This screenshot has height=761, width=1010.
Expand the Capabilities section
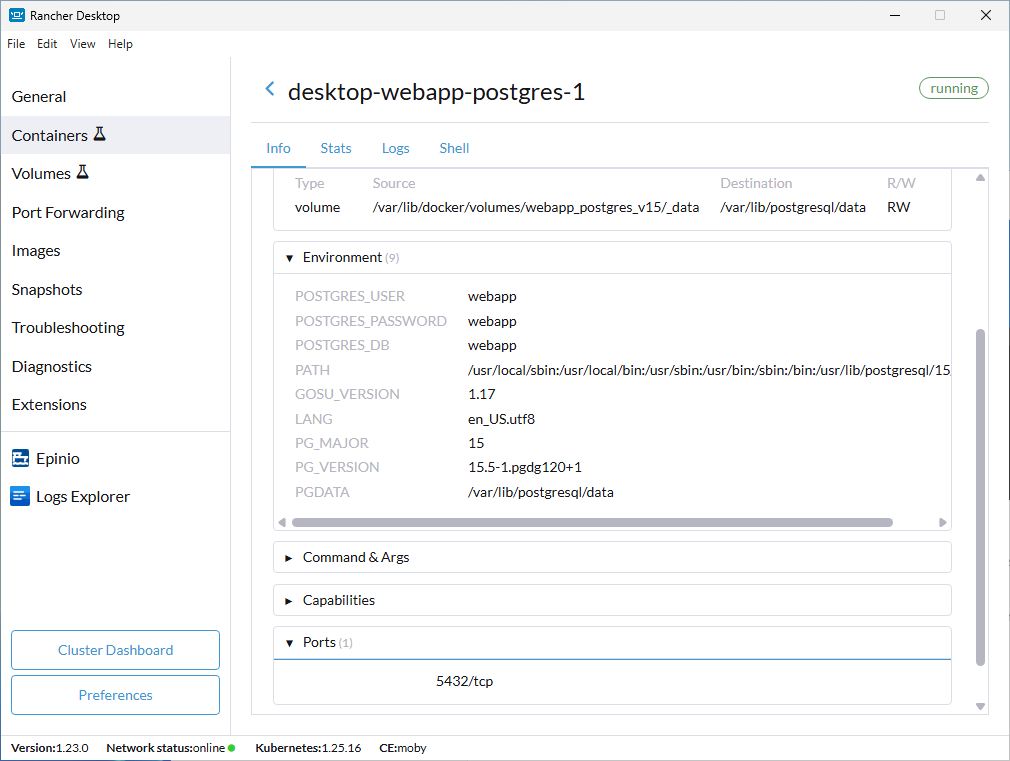coord(289,601)
